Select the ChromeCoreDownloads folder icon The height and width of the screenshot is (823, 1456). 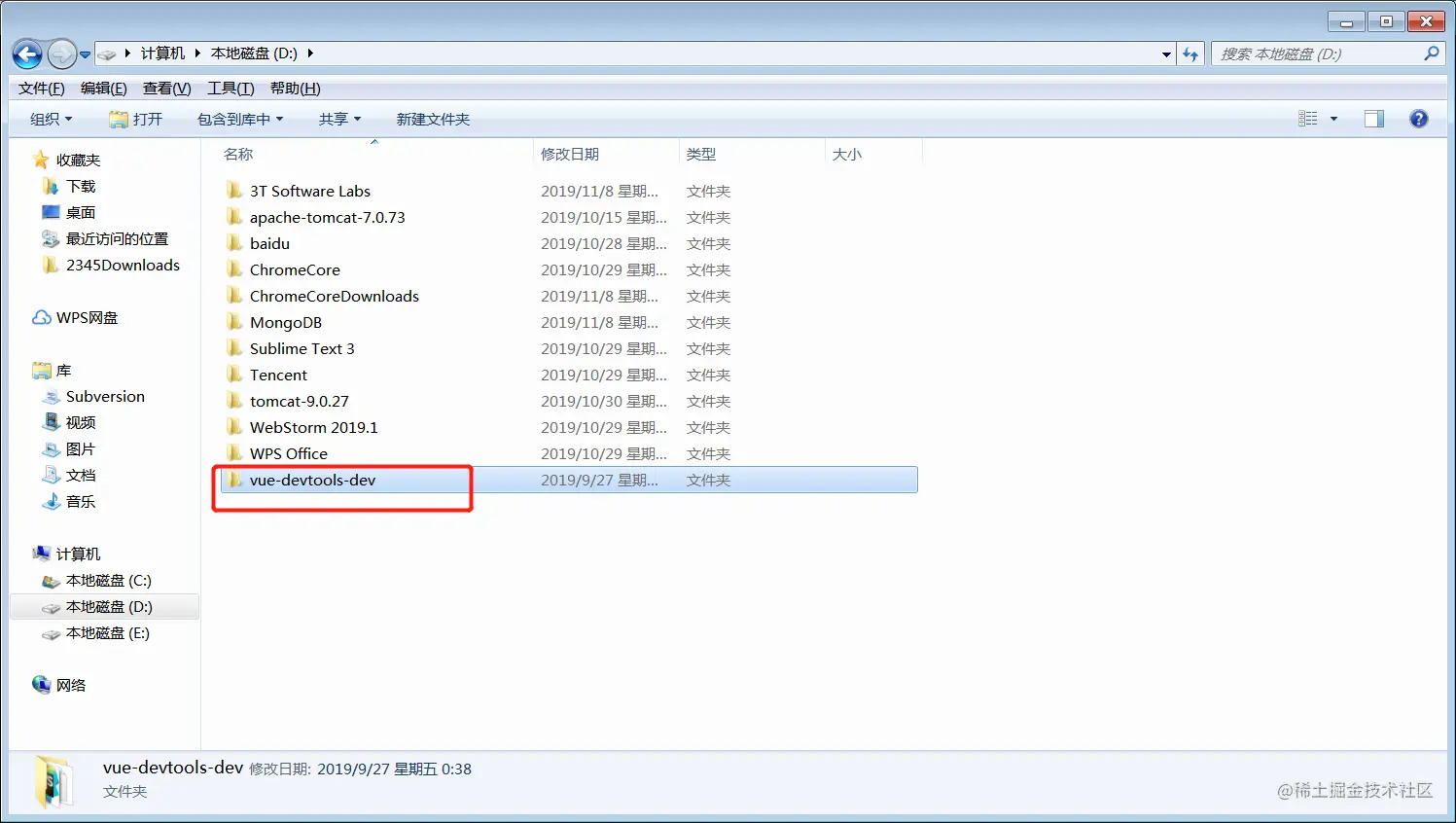(234, 295)
